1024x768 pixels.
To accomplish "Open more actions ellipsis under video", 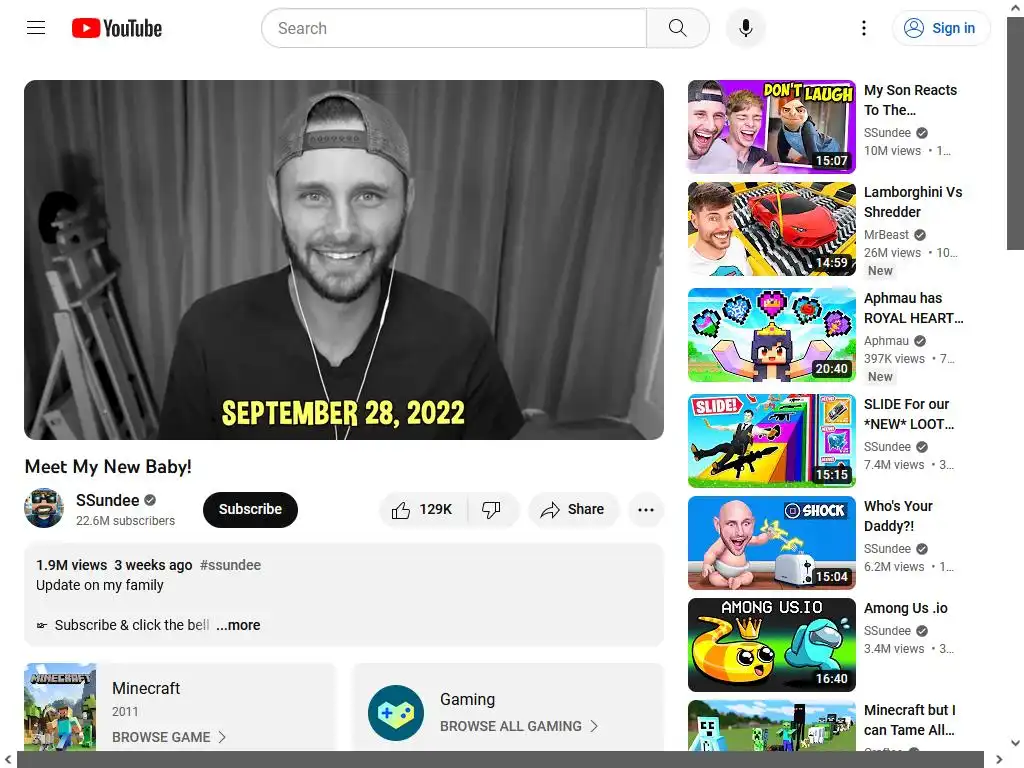I will point(646,509).
